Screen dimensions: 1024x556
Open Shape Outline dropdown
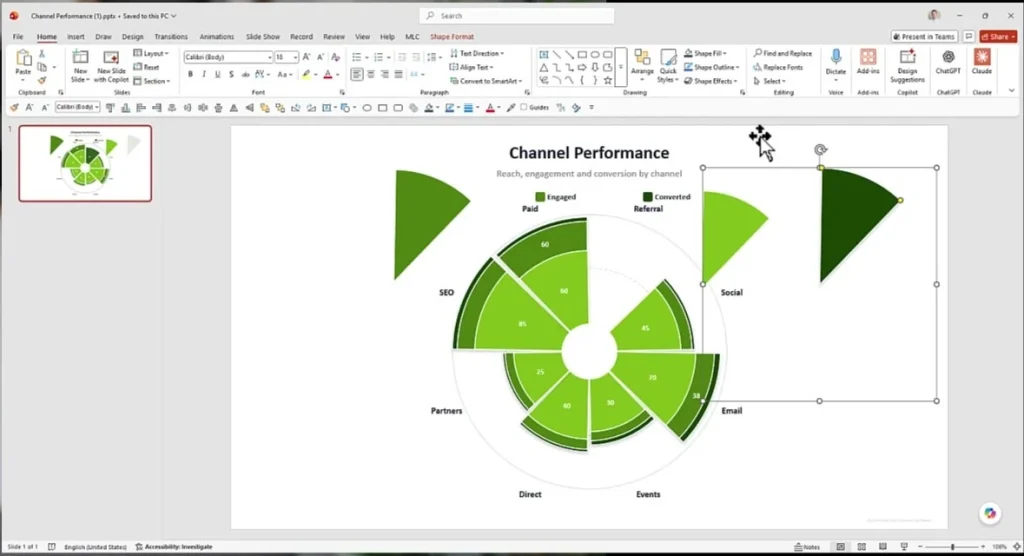[712, 67]
